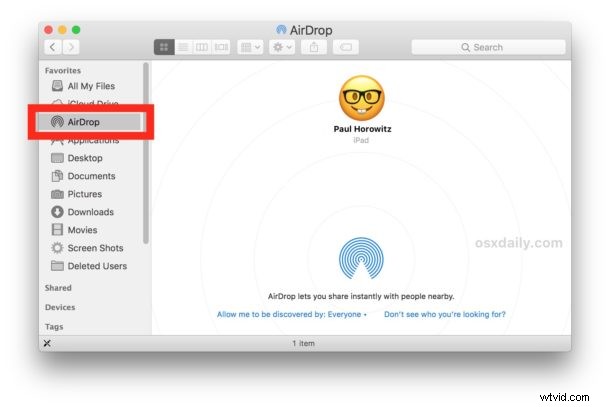Collapse the Favorites section header
This screenshot has width=610, height=407.
point(63,70)
